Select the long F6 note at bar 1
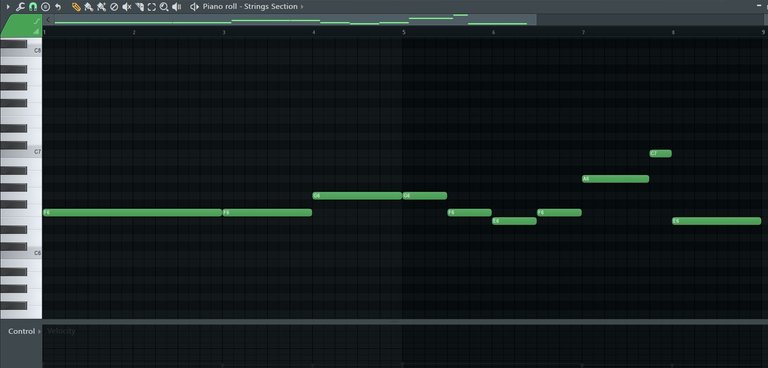Screen dimensions: 768x368 132,213
